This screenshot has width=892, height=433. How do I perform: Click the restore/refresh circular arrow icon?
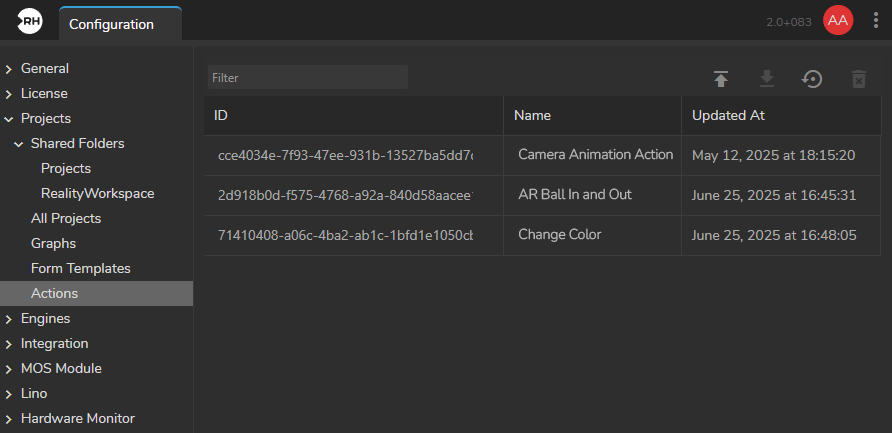pyautogui.click(x=812, y=79)
